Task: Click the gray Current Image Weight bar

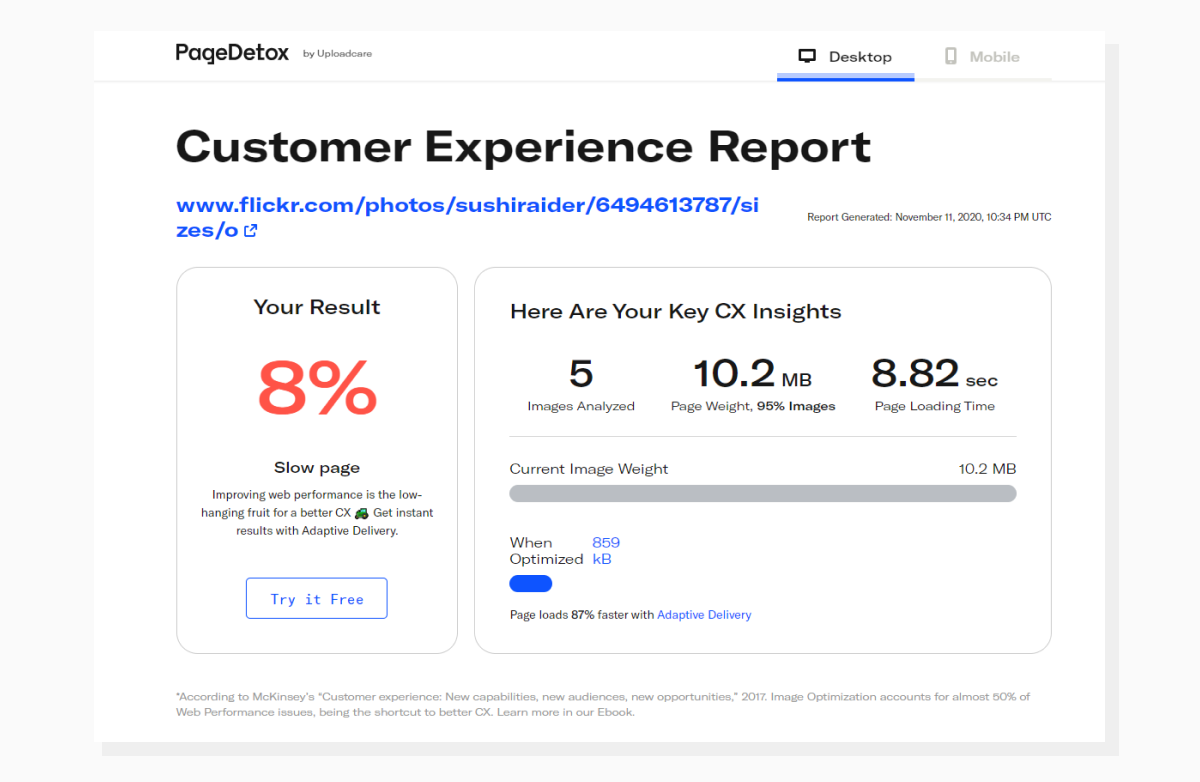Action: 762,493
